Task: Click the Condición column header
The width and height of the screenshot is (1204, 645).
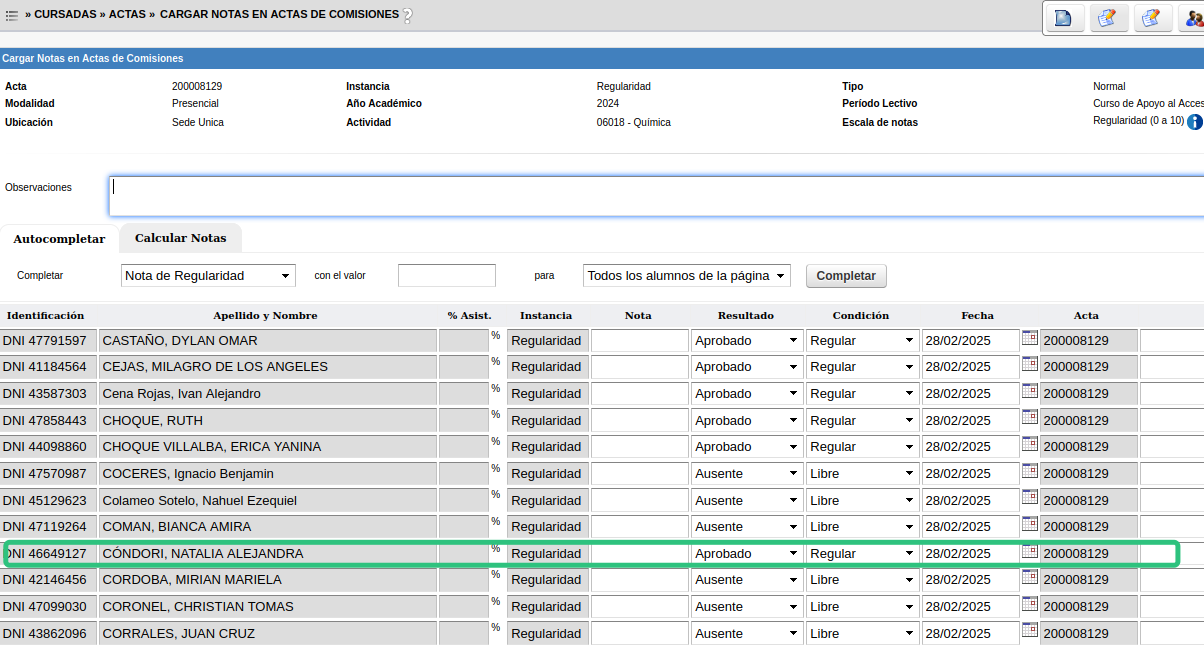Action: 860,315
